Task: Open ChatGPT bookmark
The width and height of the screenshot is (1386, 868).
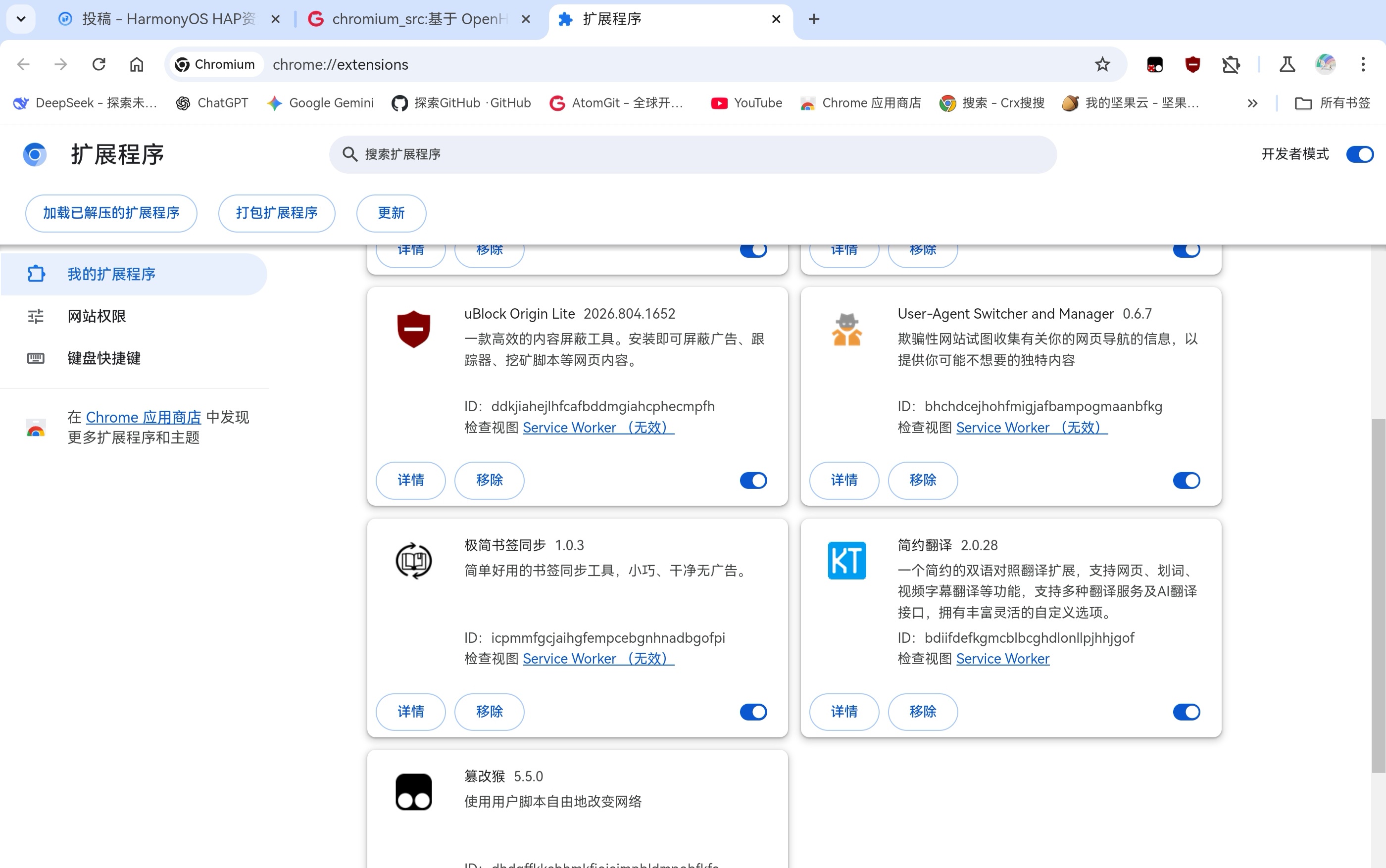Action: (x=212, y=103)
